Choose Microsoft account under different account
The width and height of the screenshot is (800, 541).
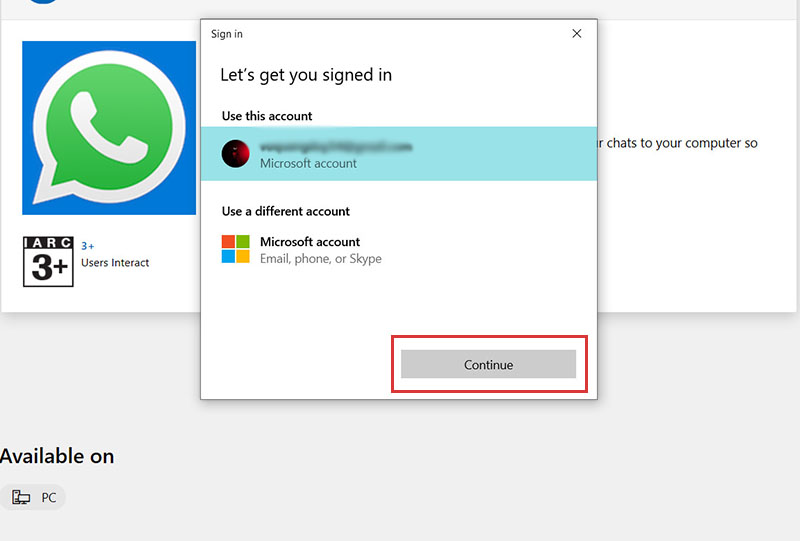pyautogui.click(x=398, y=250)
